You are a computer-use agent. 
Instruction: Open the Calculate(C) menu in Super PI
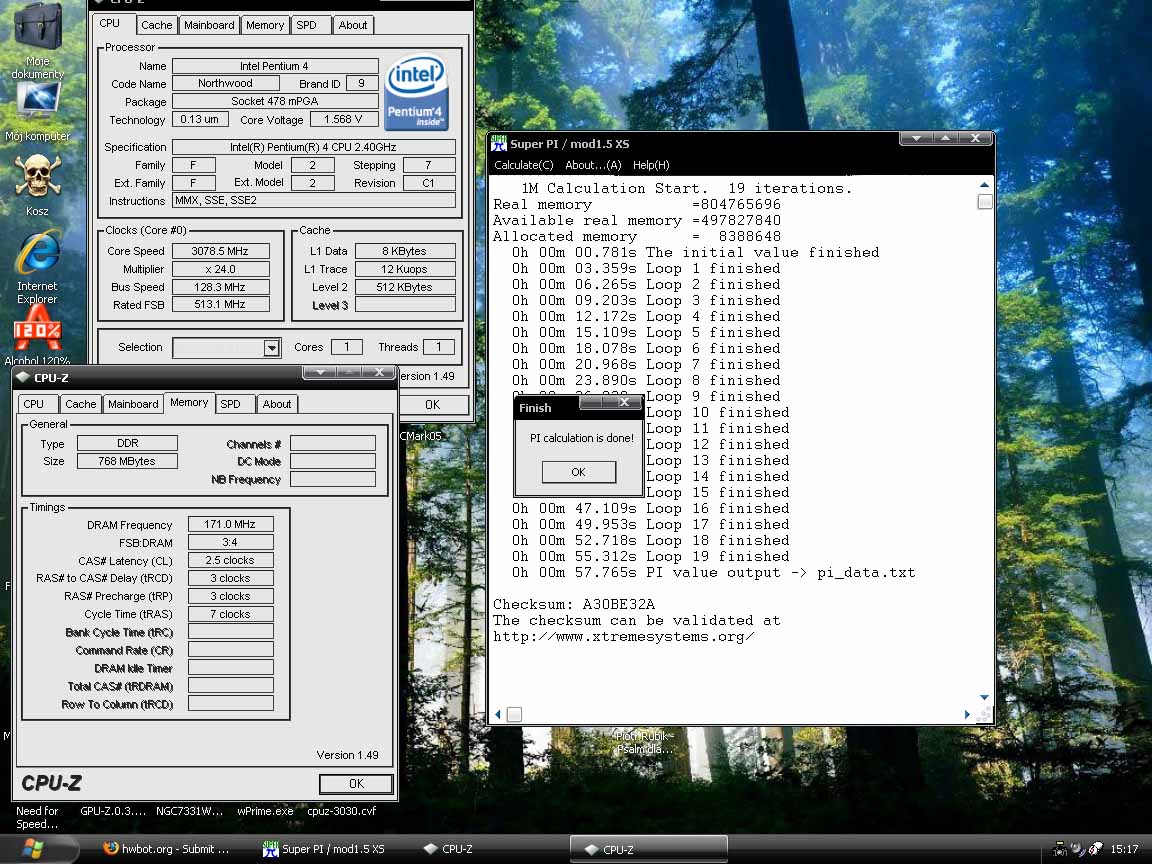(523, 165)
